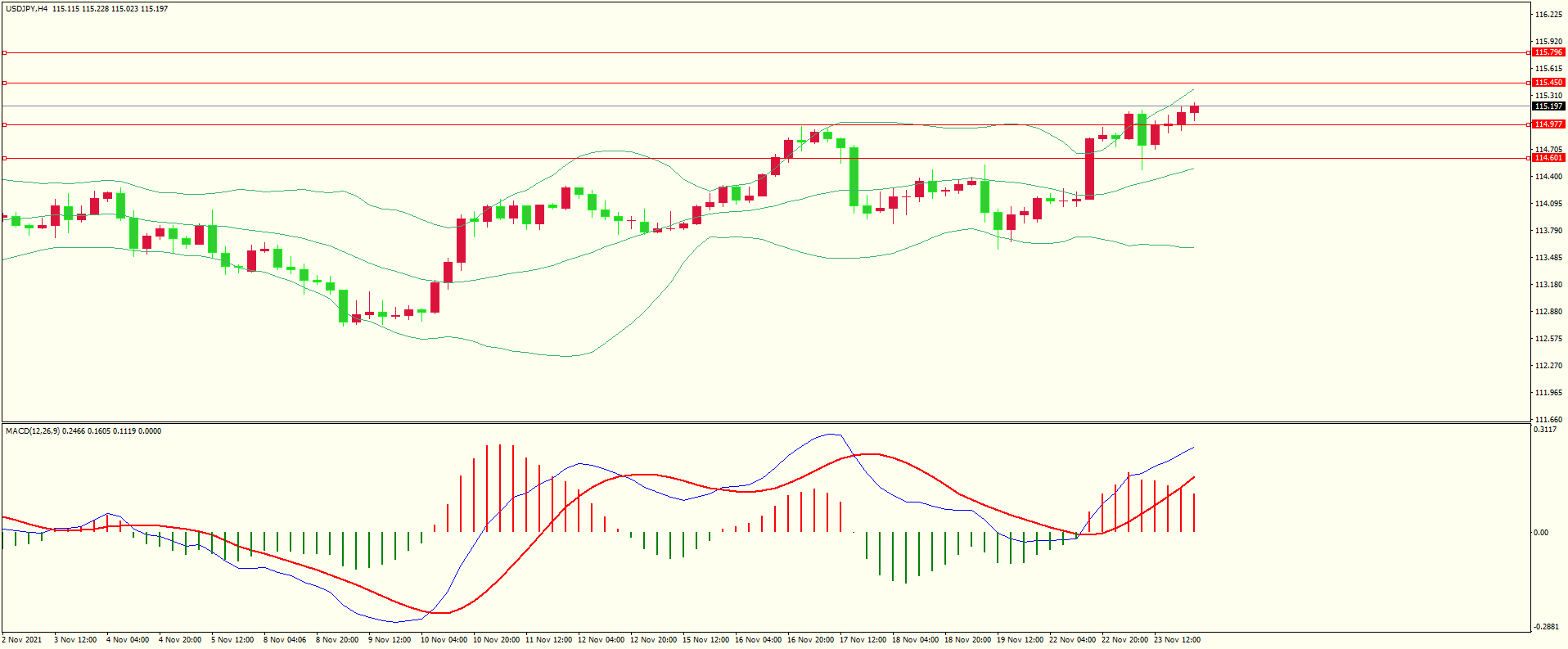Click the tall green candle at 17 Nov 12:00

tap(854, 176)
